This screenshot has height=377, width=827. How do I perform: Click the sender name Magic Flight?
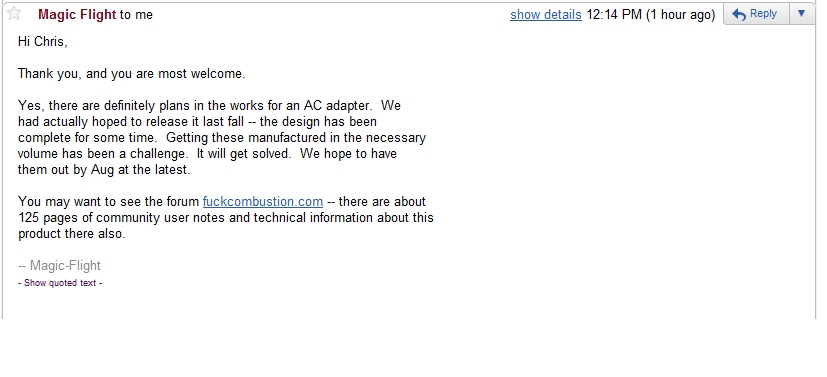[77, 15]
